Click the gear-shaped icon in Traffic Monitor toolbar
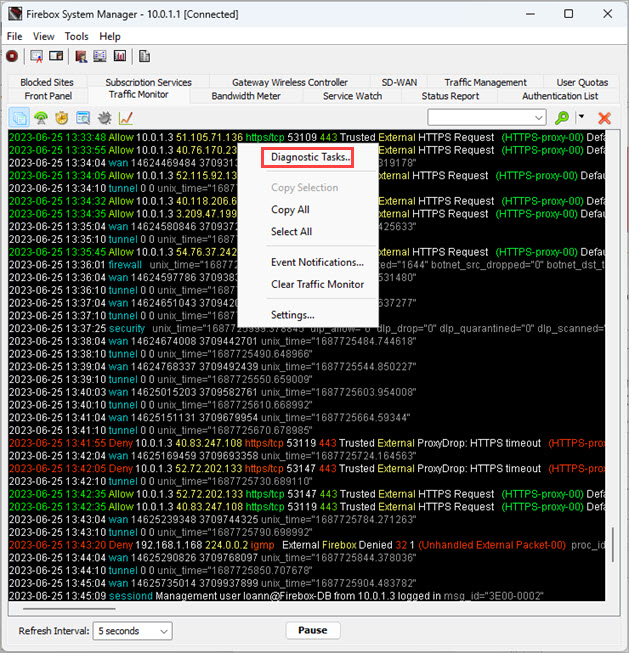Image resolution: width=629 pixels, height=653 pixels. [104, 118]
